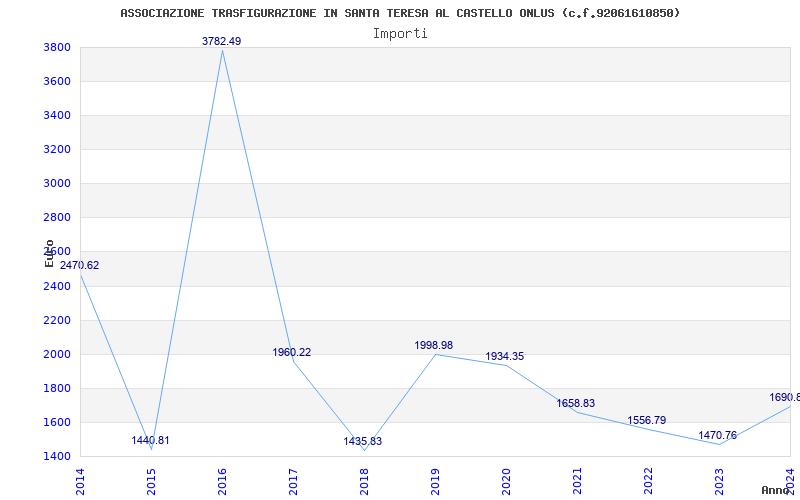Select the 2470.62 data label

(80, 265)
